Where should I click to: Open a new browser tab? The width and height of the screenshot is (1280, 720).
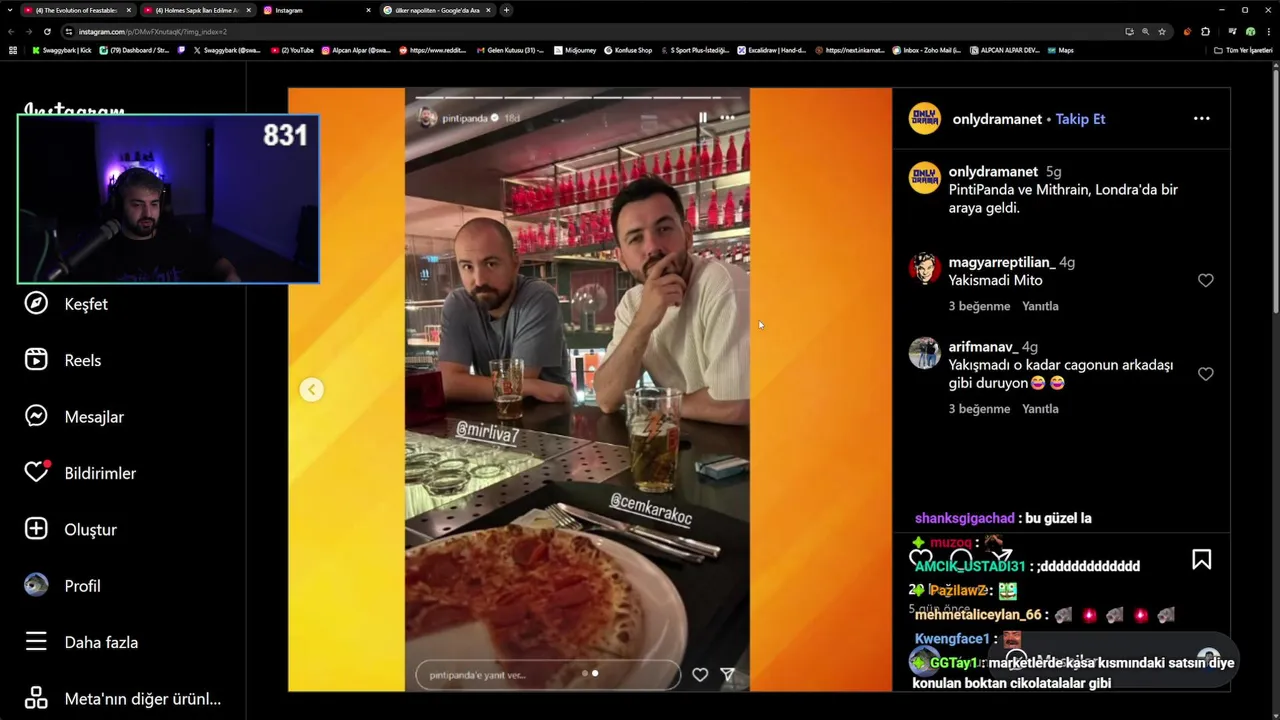[506, 10]
